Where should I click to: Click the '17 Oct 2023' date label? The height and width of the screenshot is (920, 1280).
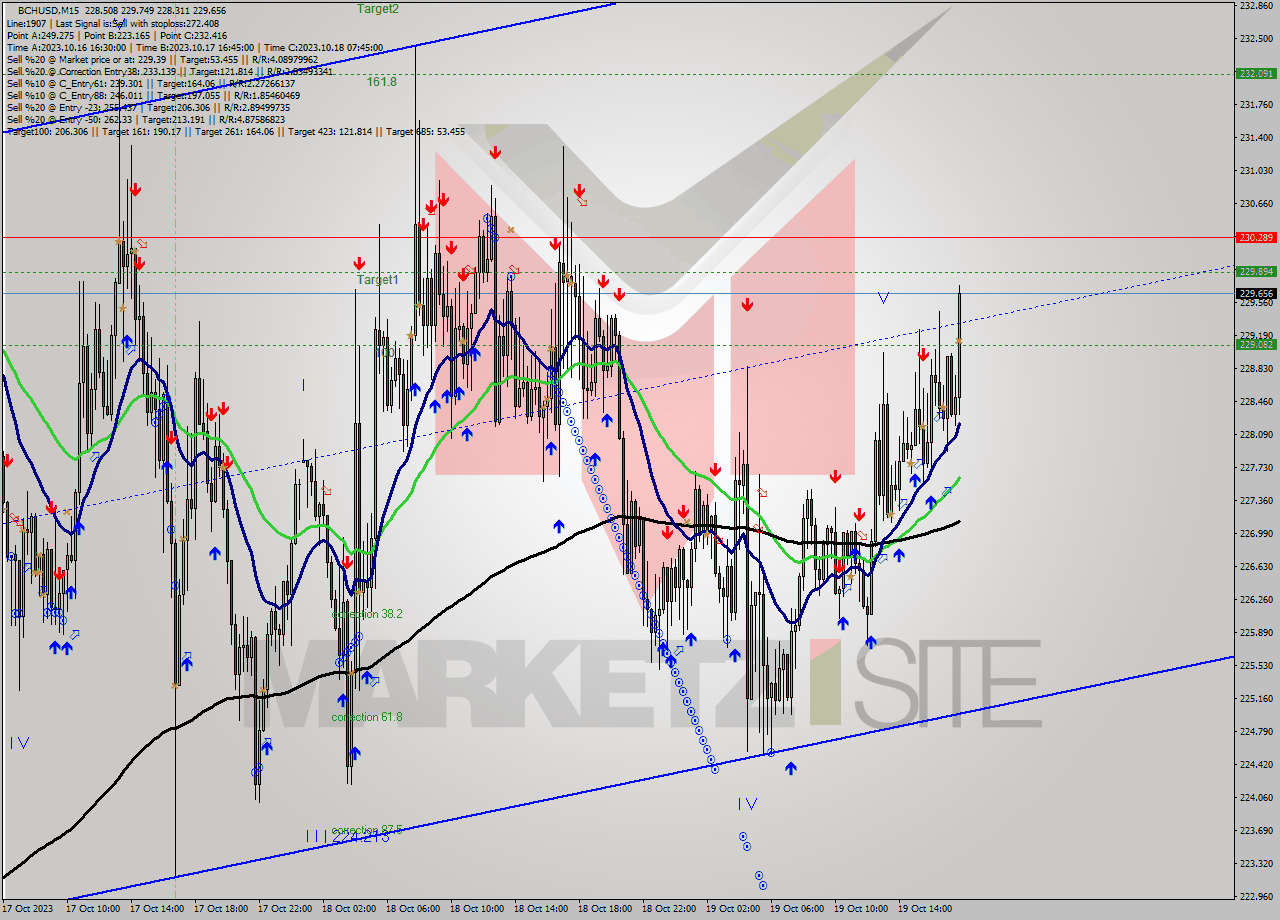(28, 909)
